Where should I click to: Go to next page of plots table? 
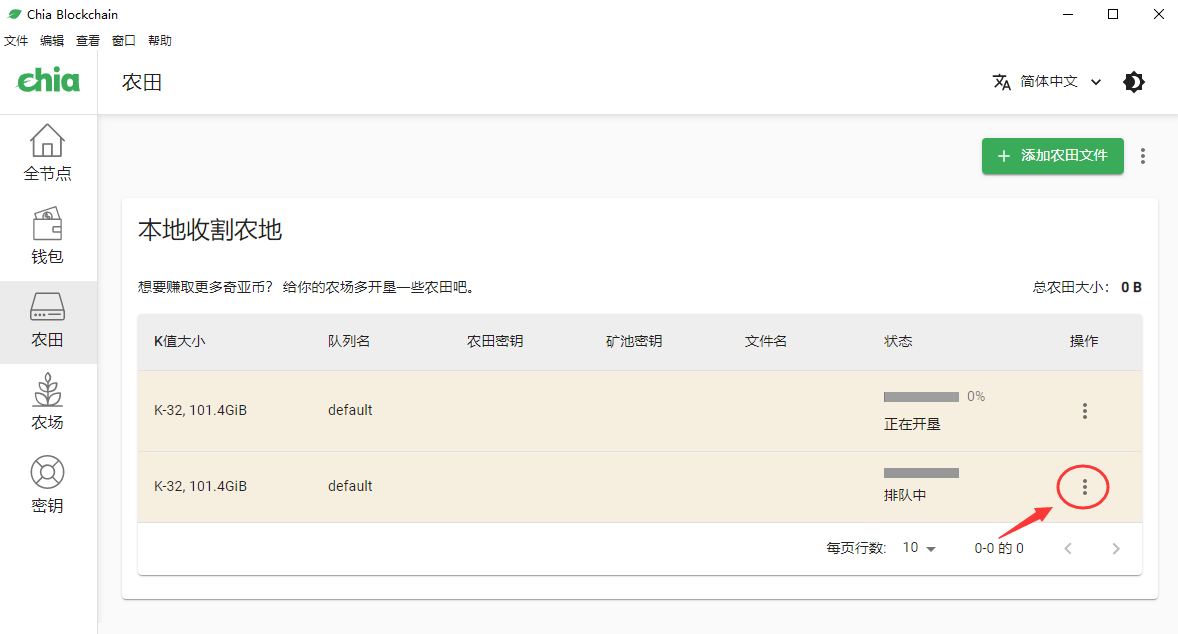[1116, 548]
